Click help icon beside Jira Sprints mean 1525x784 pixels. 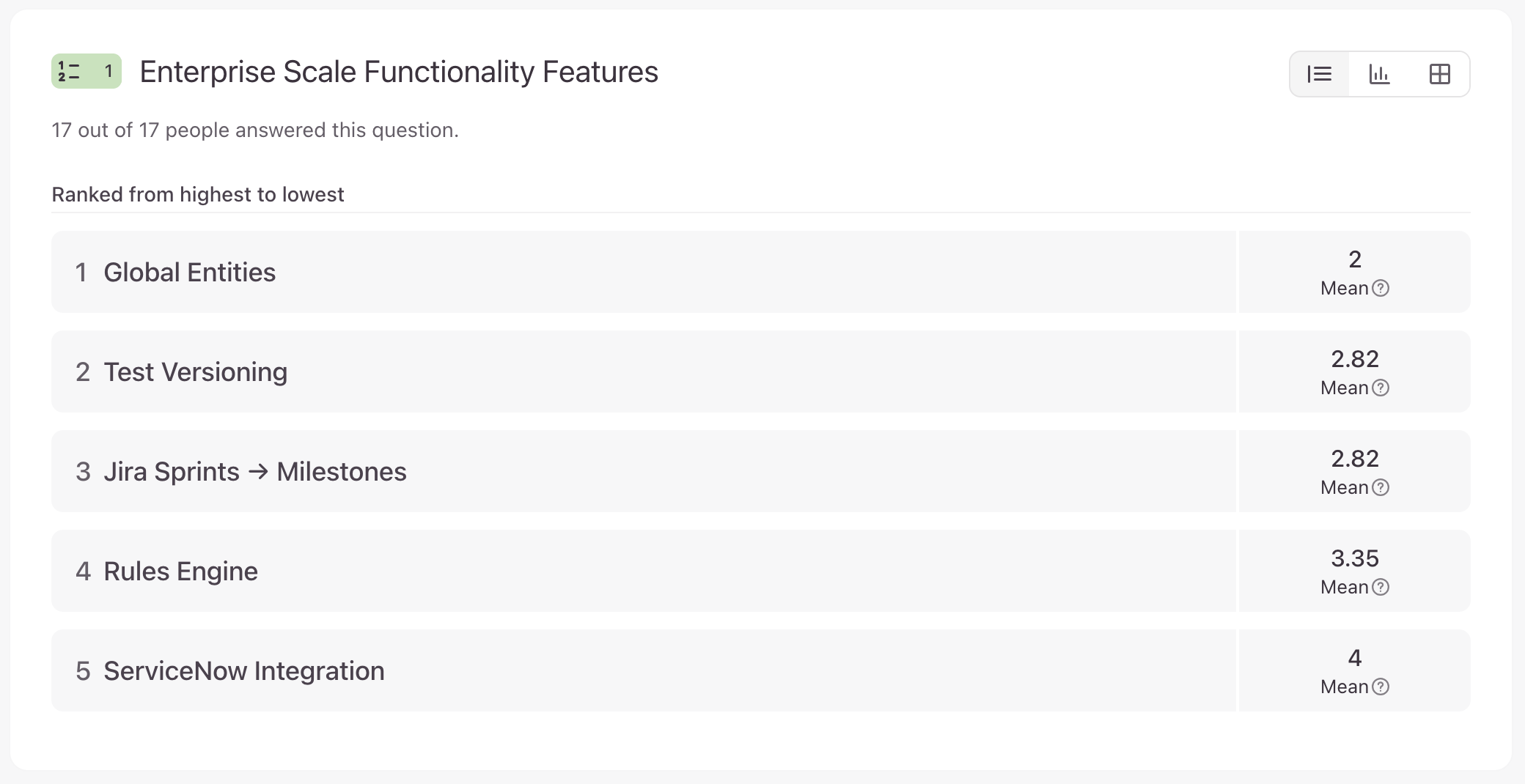coord(1381,487)
